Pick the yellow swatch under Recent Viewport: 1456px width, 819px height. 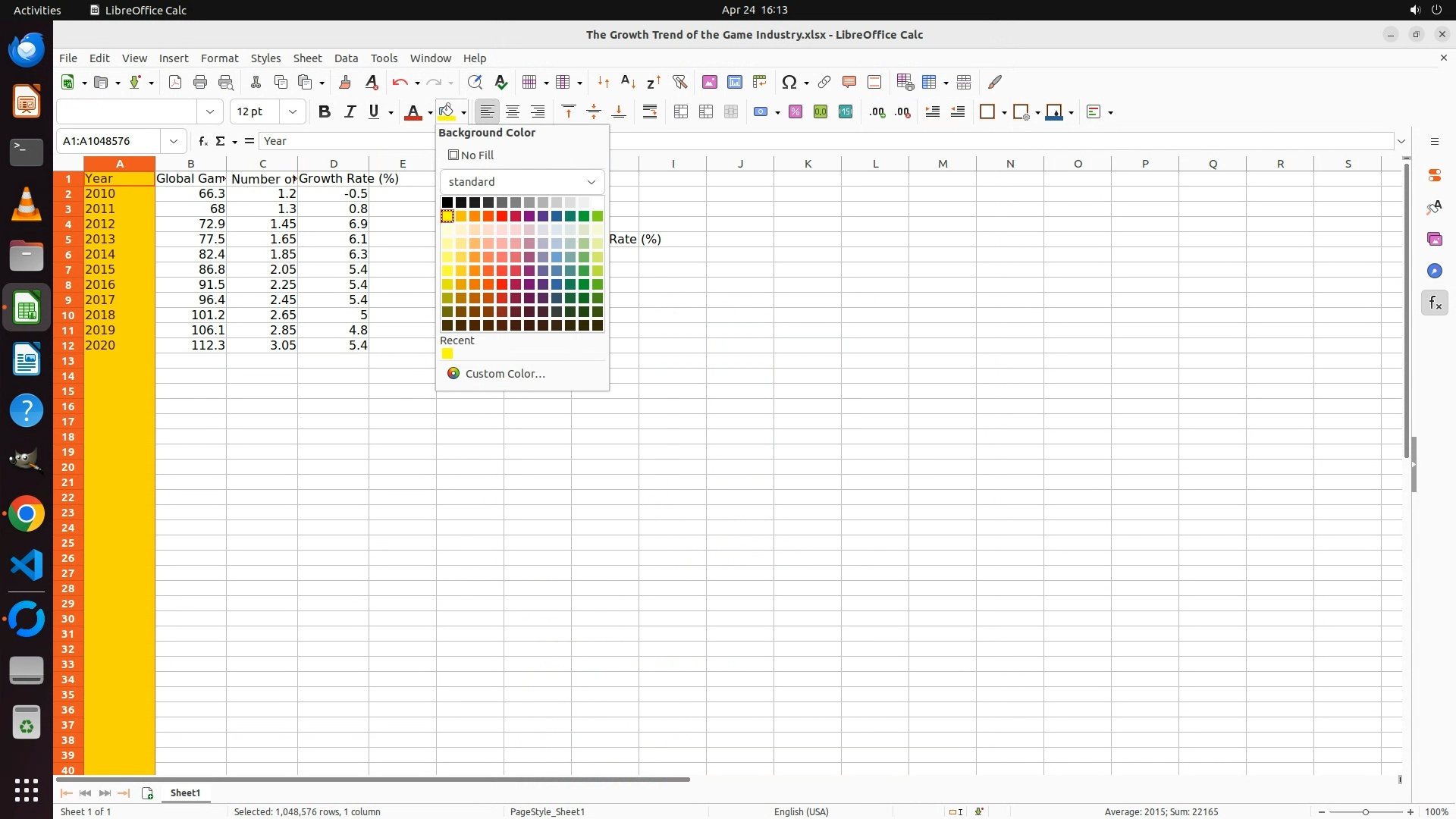pos(447,354)
